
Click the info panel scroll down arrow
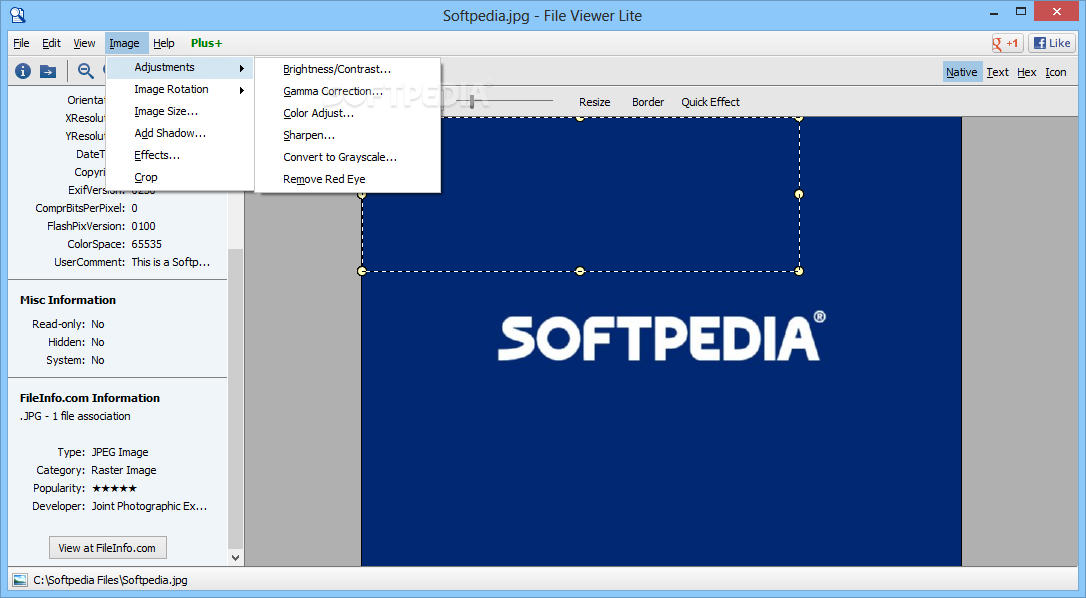pyautogui.click(x=235, y=557)
